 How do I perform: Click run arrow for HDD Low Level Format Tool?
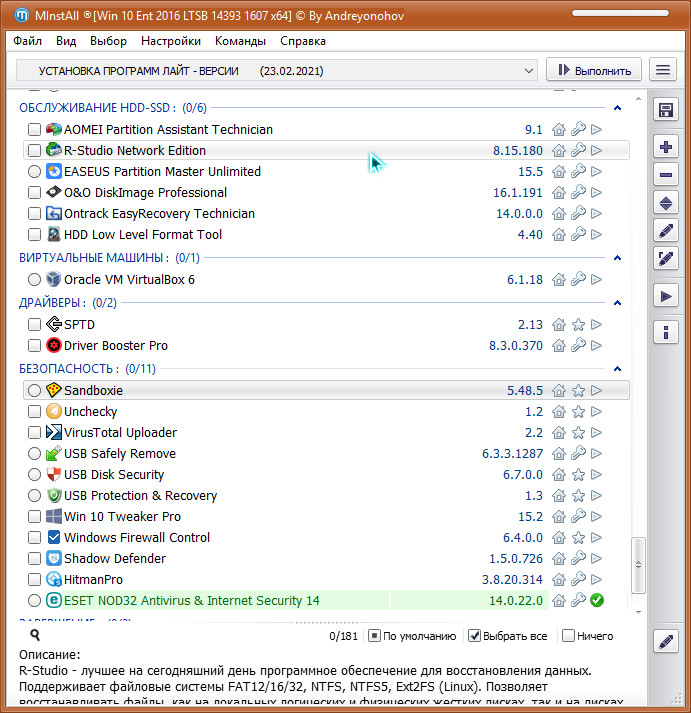point(596,235)
